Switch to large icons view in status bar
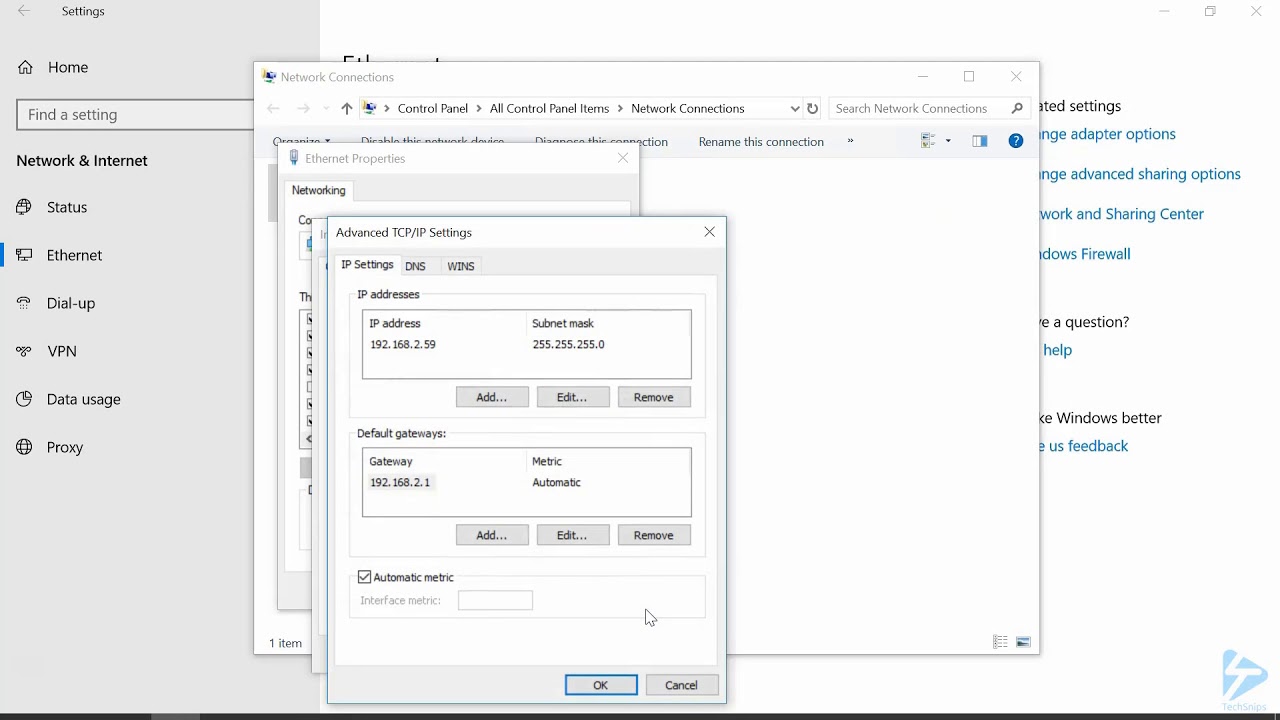This screenshot has width=1280, height=720. 1023,642
